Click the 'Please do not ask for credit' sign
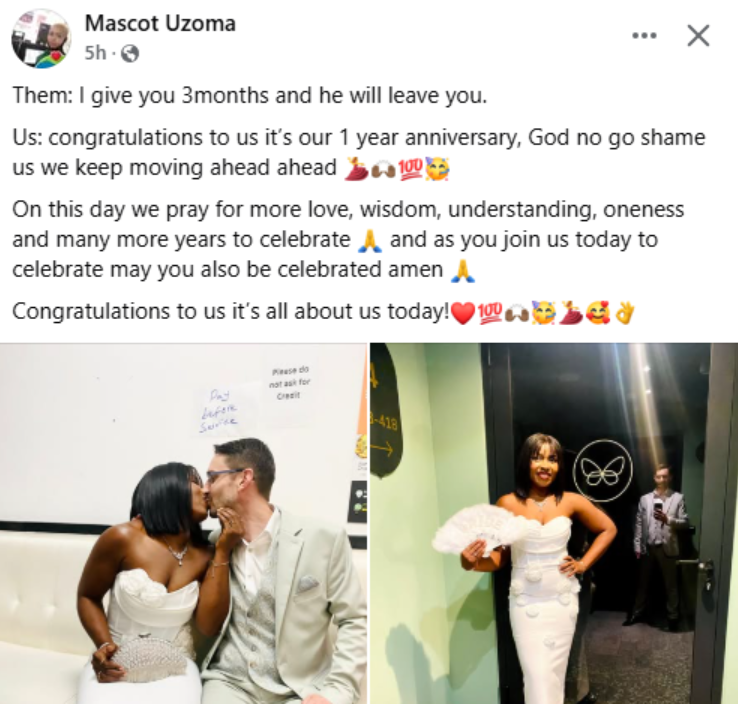The width and height of the screenshot is (738, 704). point(289,383)
